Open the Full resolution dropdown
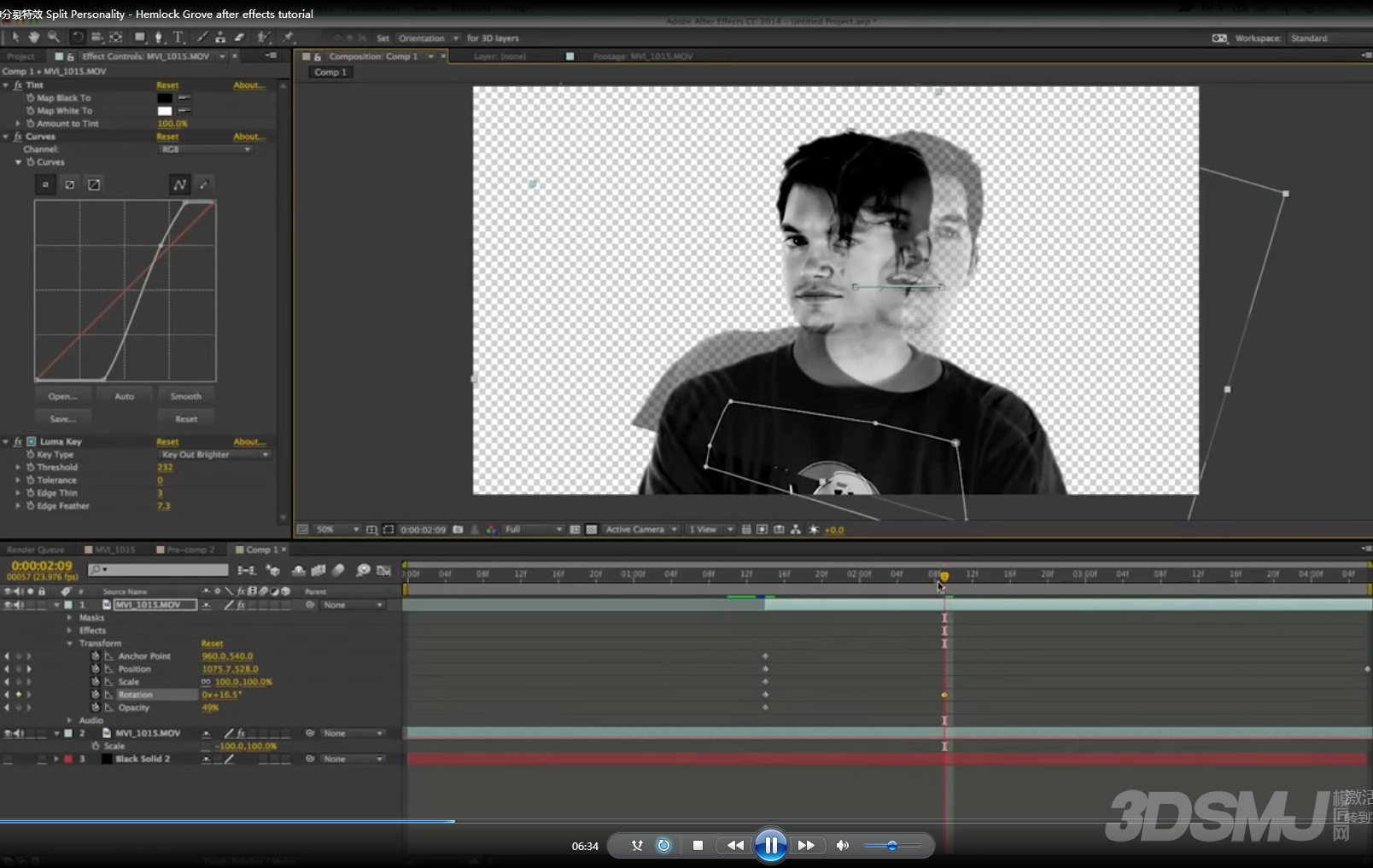This screenshot has height=868, width=1373. [534, 530]
